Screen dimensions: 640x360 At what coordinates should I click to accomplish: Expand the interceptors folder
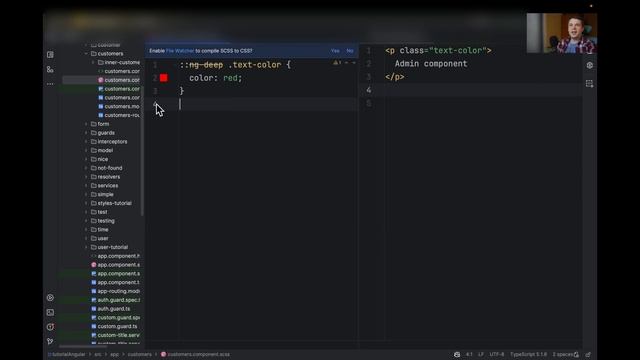click(86, 142)
